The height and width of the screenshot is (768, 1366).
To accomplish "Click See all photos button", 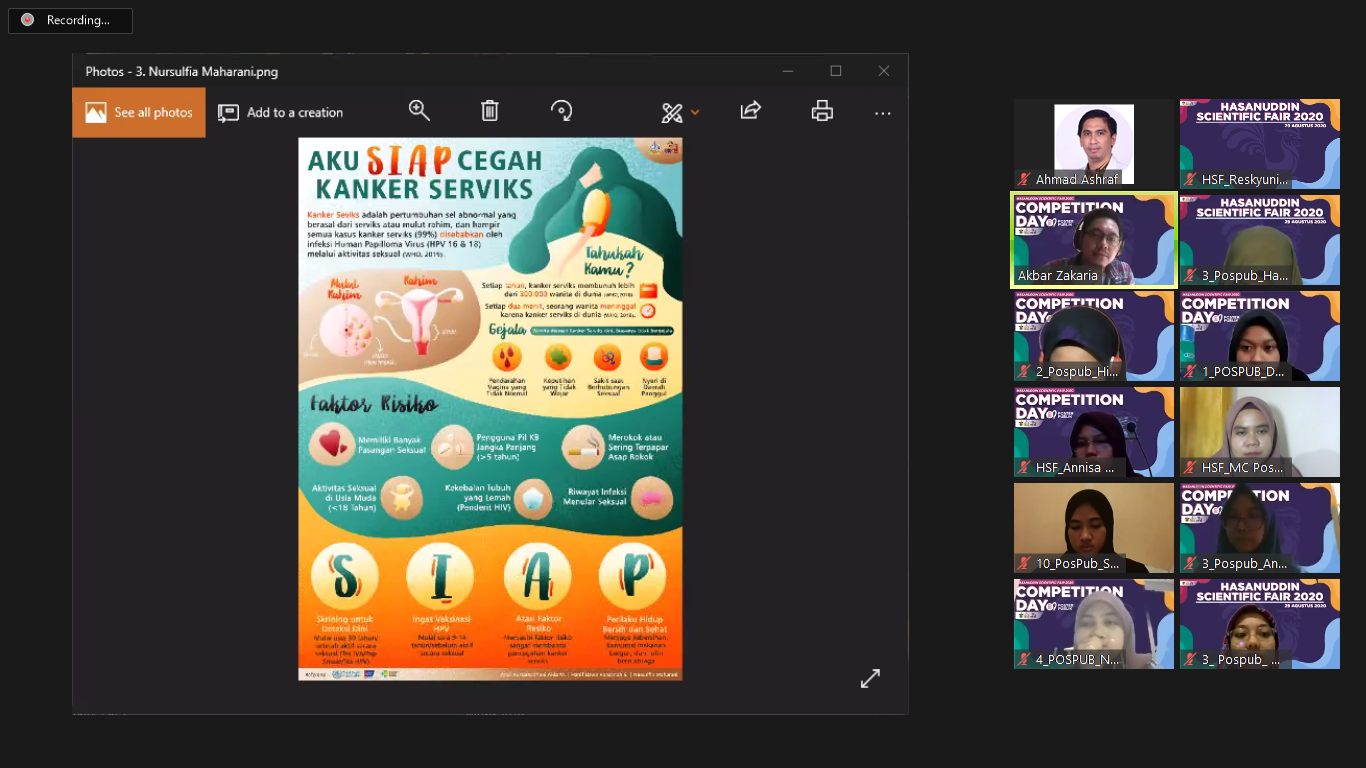I will click(139, 112).
